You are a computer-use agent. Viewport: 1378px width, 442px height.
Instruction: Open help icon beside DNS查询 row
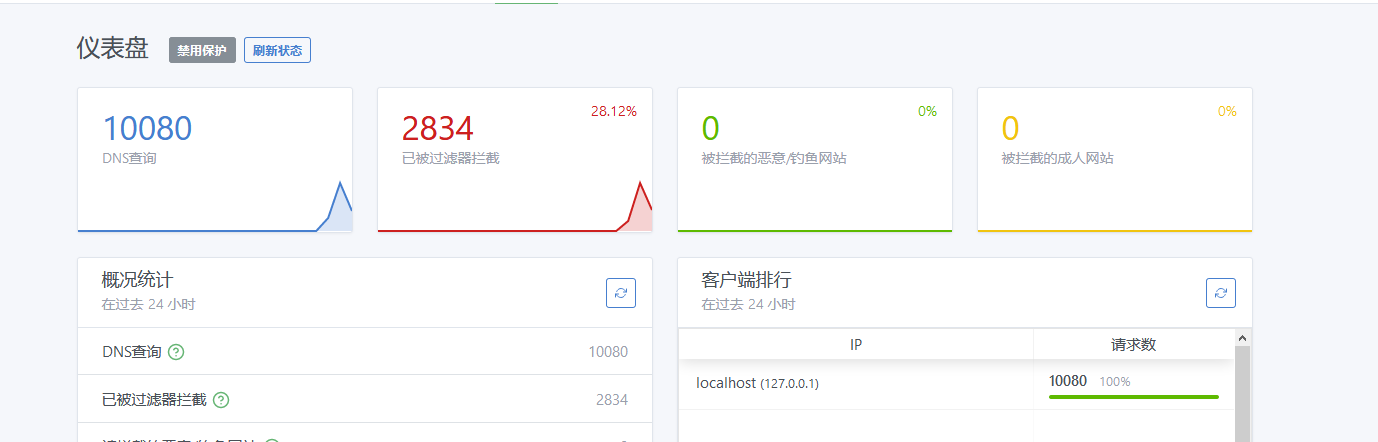(x=176, y=352)
